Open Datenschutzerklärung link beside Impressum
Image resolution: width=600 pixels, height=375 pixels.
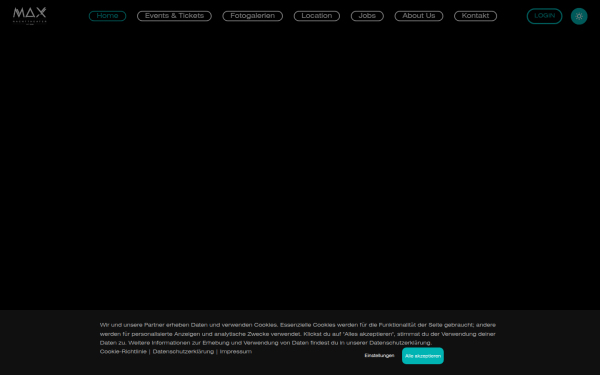coord(183,352)
